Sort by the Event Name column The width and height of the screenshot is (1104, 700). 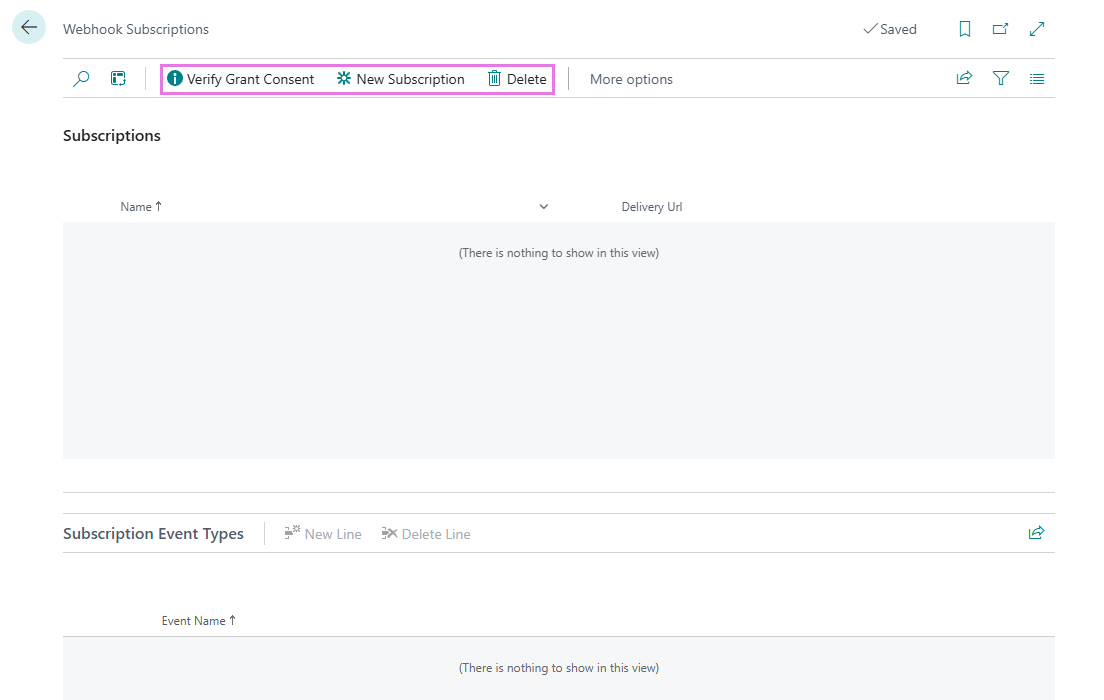(199, 620)
